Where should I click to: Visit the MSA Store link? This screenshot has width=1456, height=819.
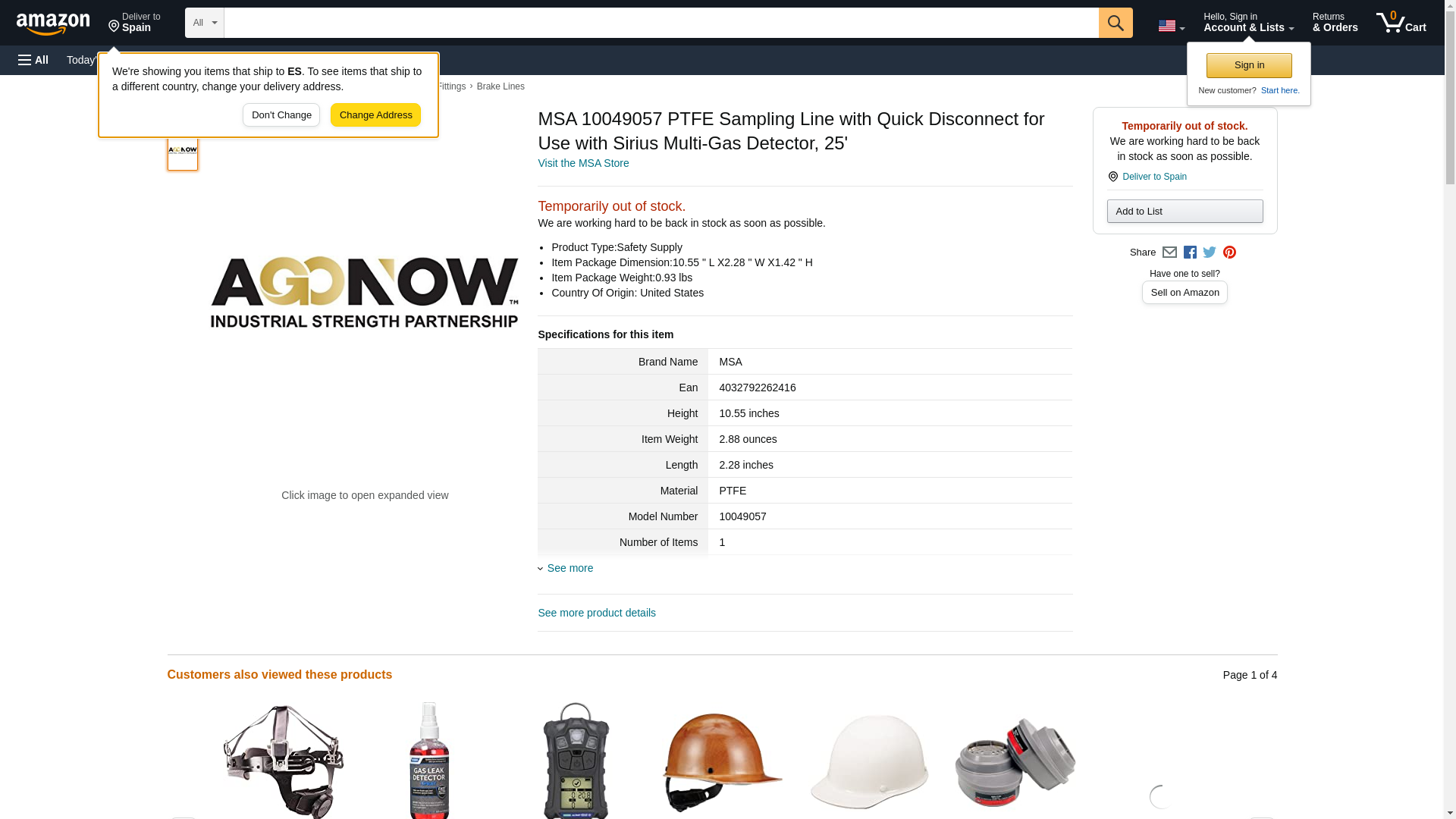click(x=583, y=163)
